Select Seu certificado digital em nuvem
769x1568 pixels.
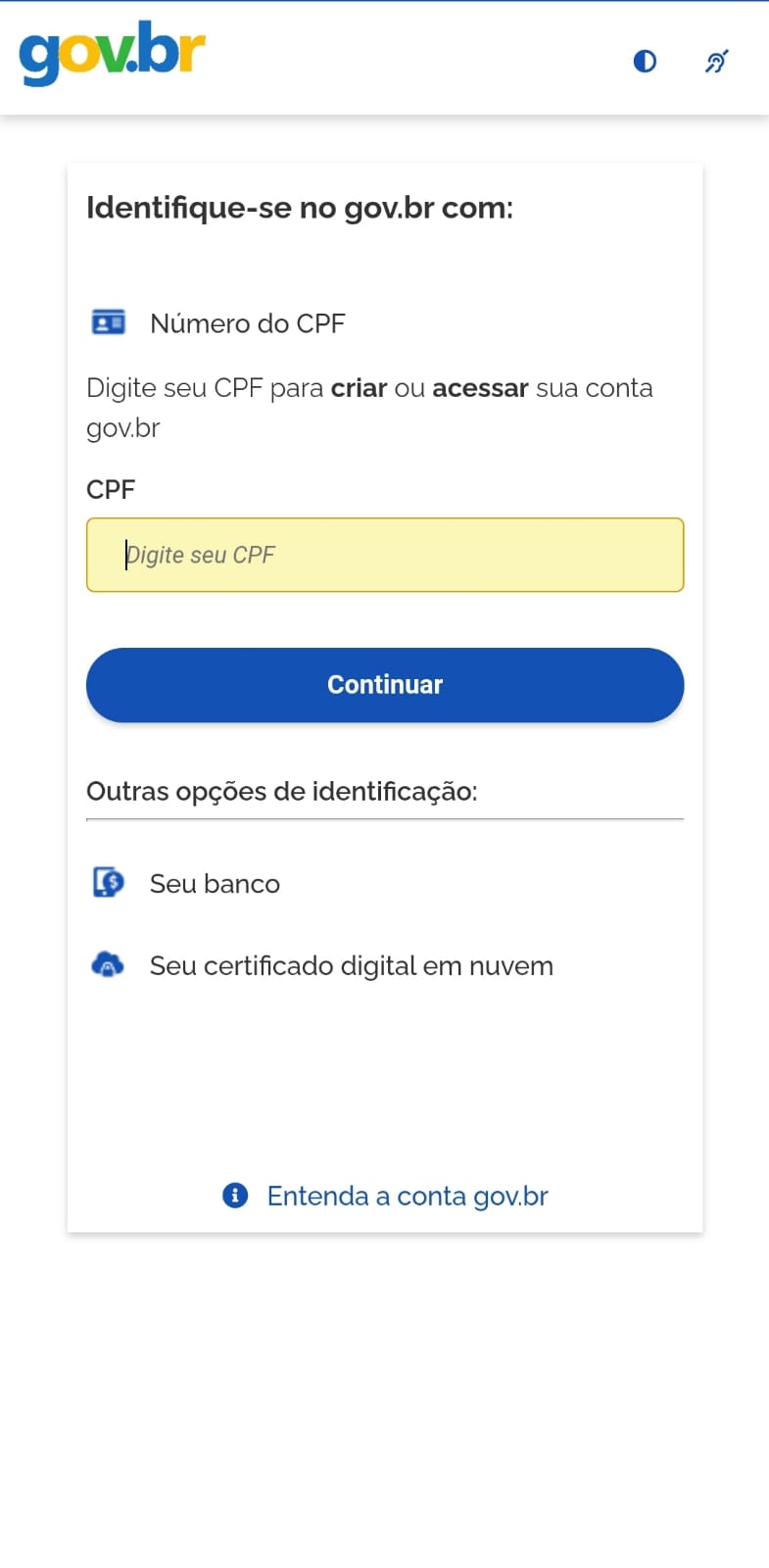351,966
